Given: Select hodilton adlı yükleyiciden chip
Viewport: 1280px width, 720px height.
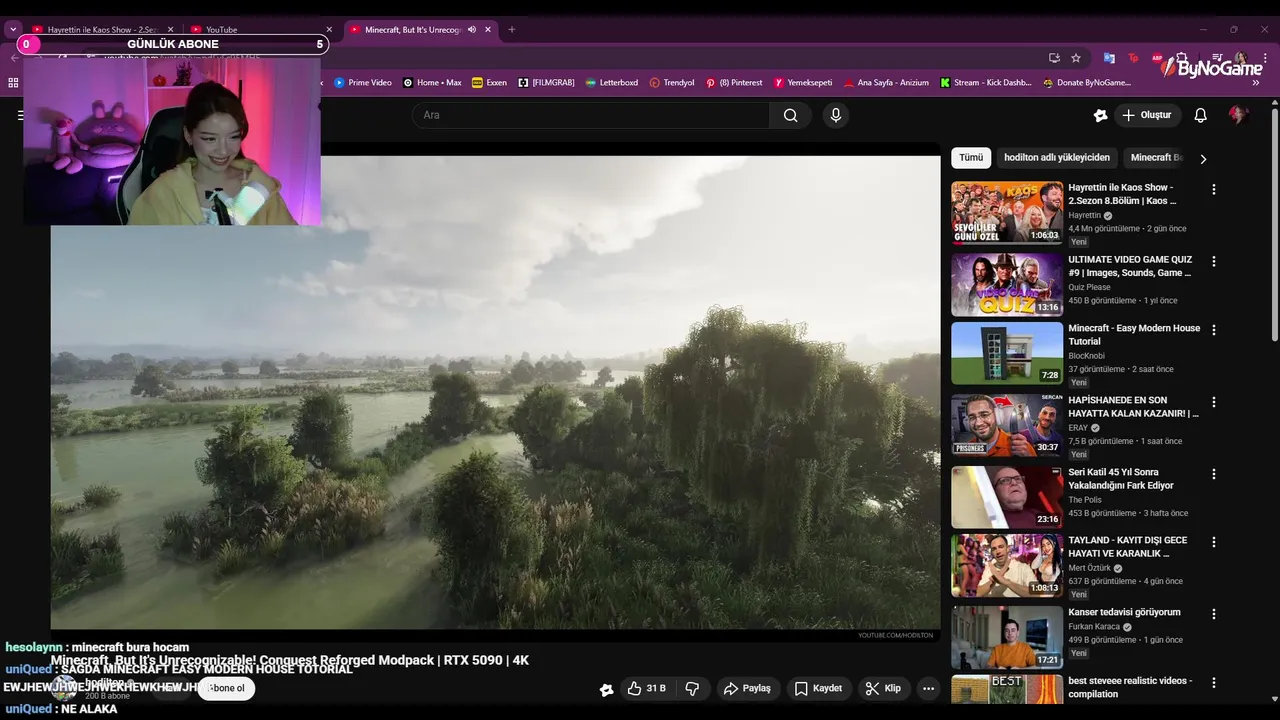Looking at the screenshot, I should click(1057, 158).
